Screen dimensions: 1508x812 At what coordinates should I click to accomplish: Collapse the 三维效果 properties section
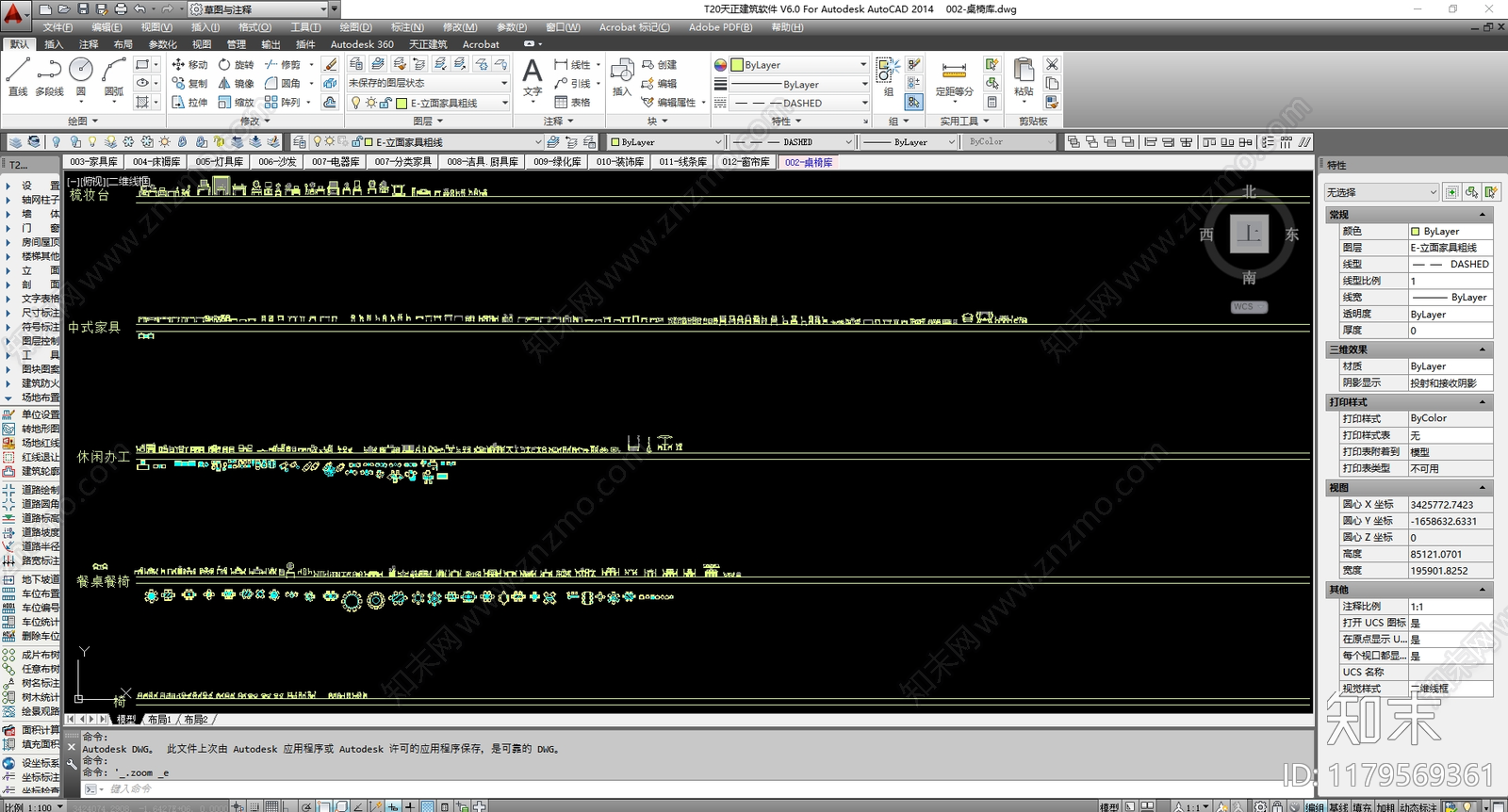point(1483,349)
